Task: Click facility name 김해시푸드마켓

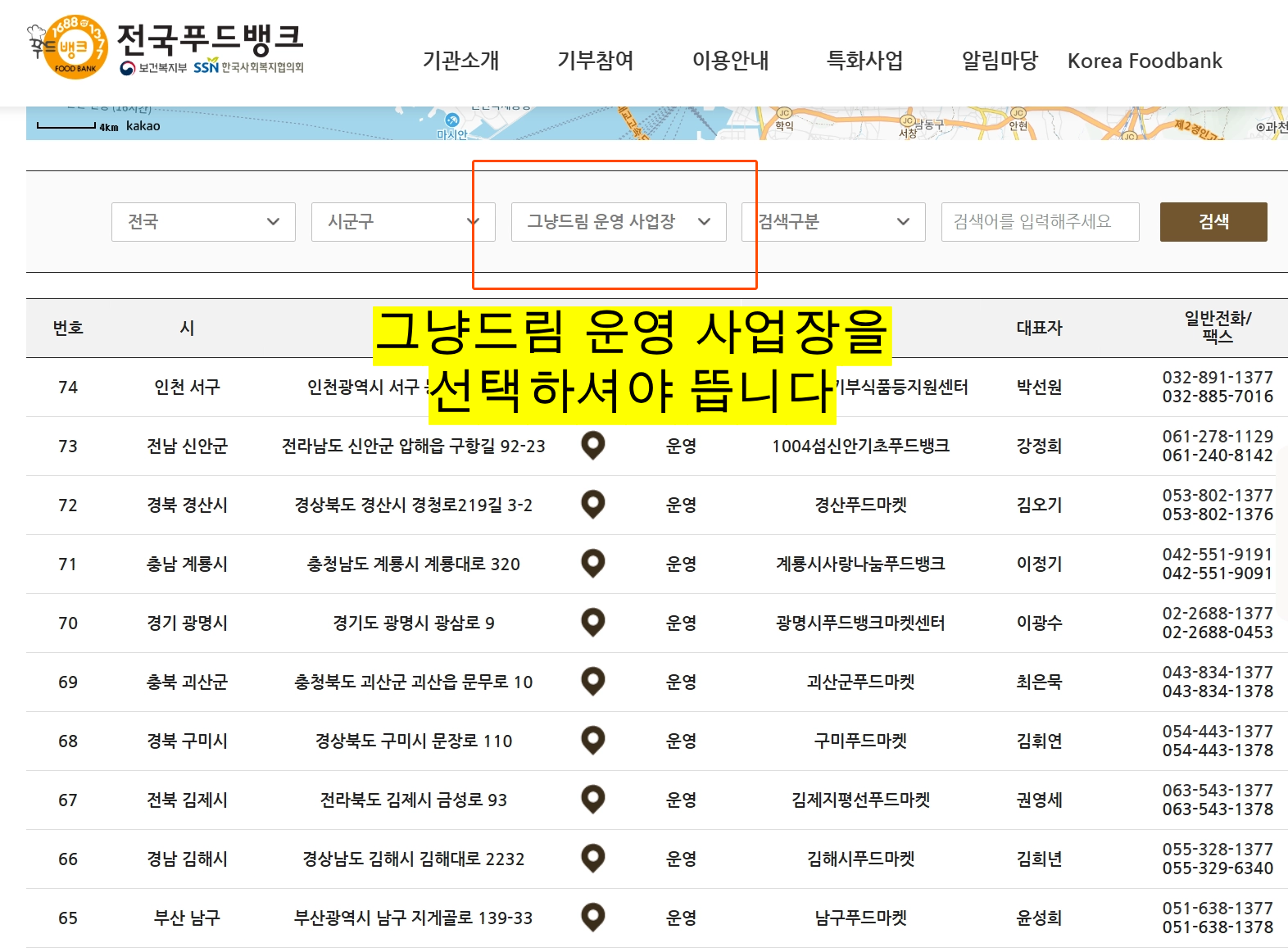Action: [x=860, y=859]
